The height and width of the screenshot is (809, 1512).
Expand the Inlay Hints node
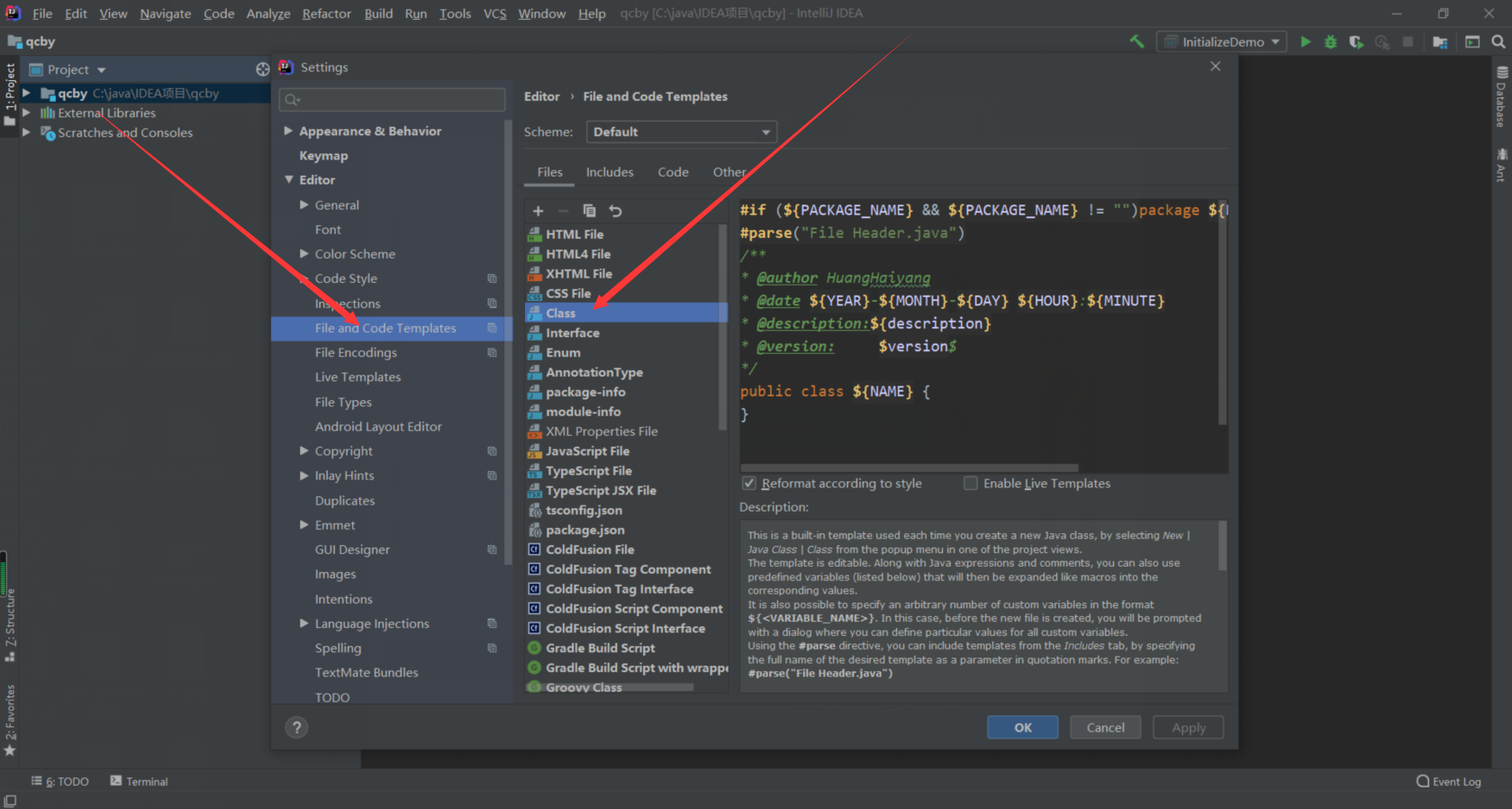304,476
